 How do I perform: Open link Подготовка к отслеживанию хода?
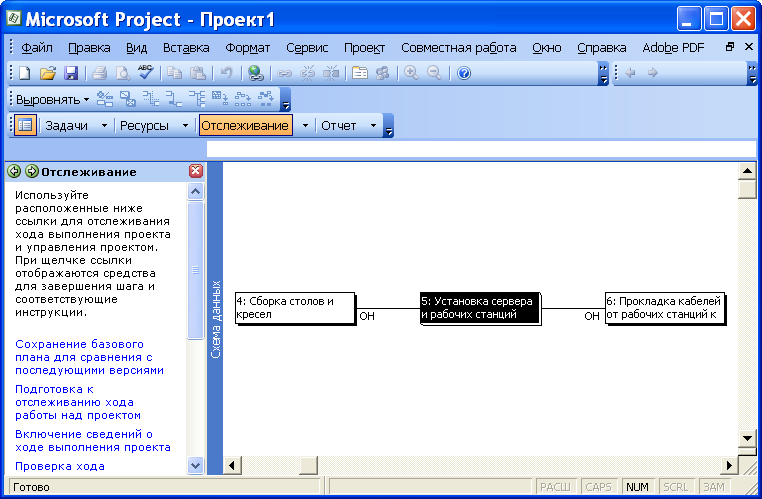(x=78, y=402)
